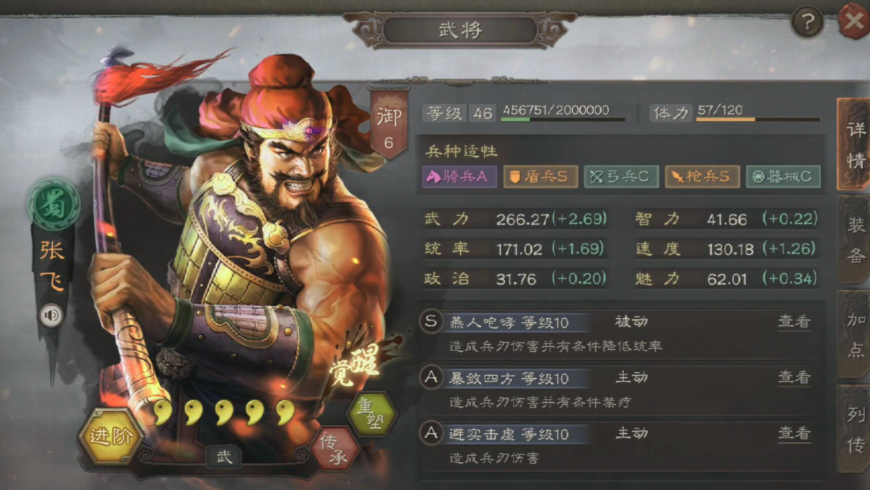
Task: Click the question mark help icon
Action: 807,22
